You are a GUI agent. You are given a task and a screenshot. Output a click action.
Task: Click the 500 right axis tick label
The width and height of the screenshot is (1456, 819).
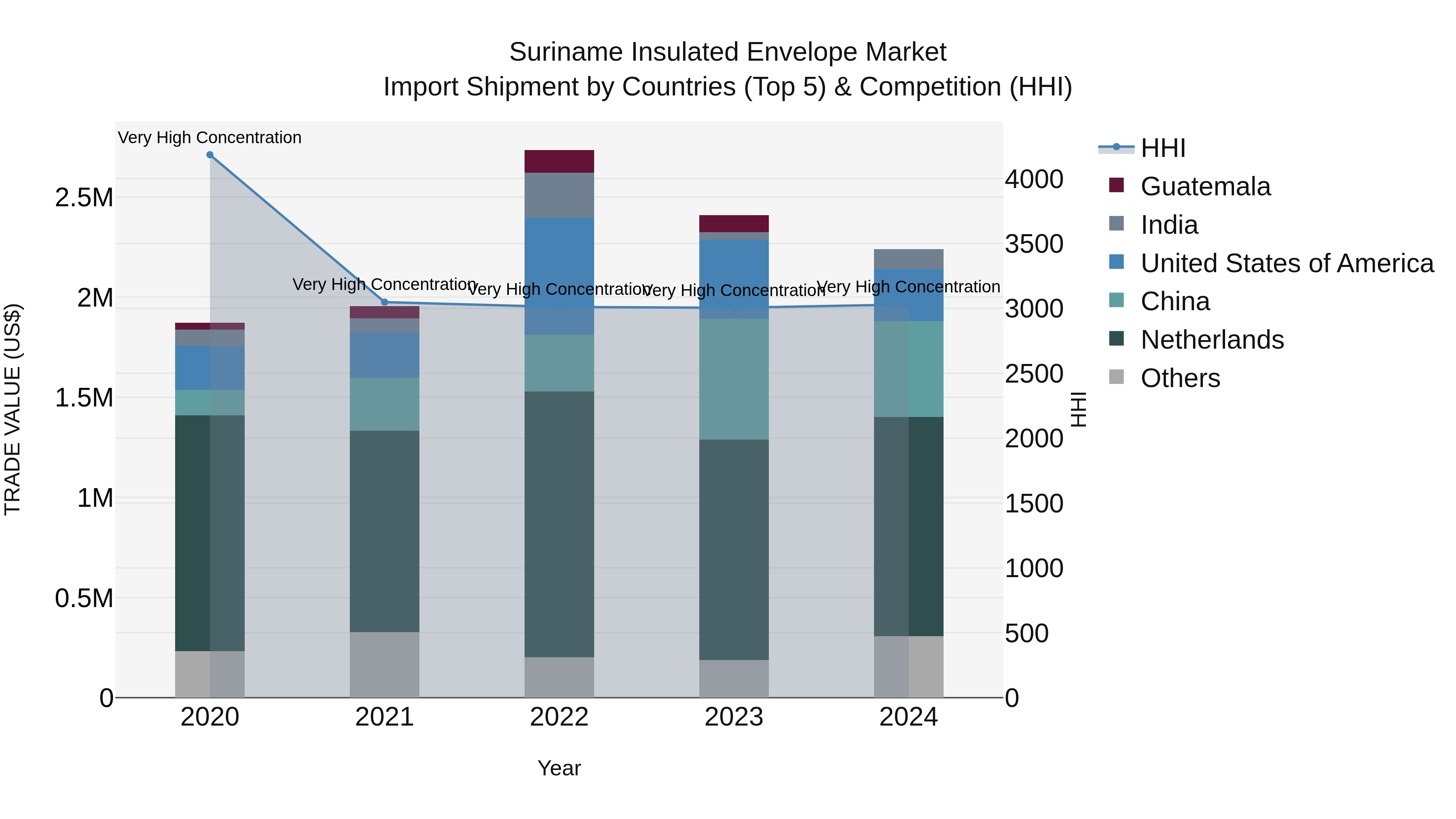pos(1027,633)
